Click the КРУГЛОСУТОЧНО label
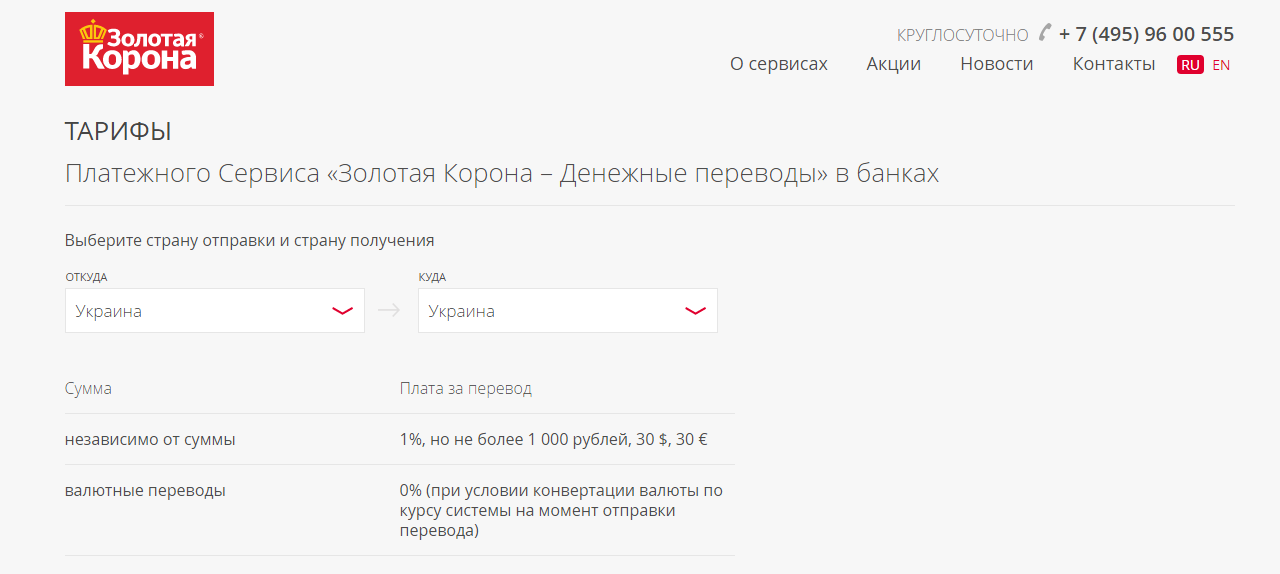 (x=962, y=35)
